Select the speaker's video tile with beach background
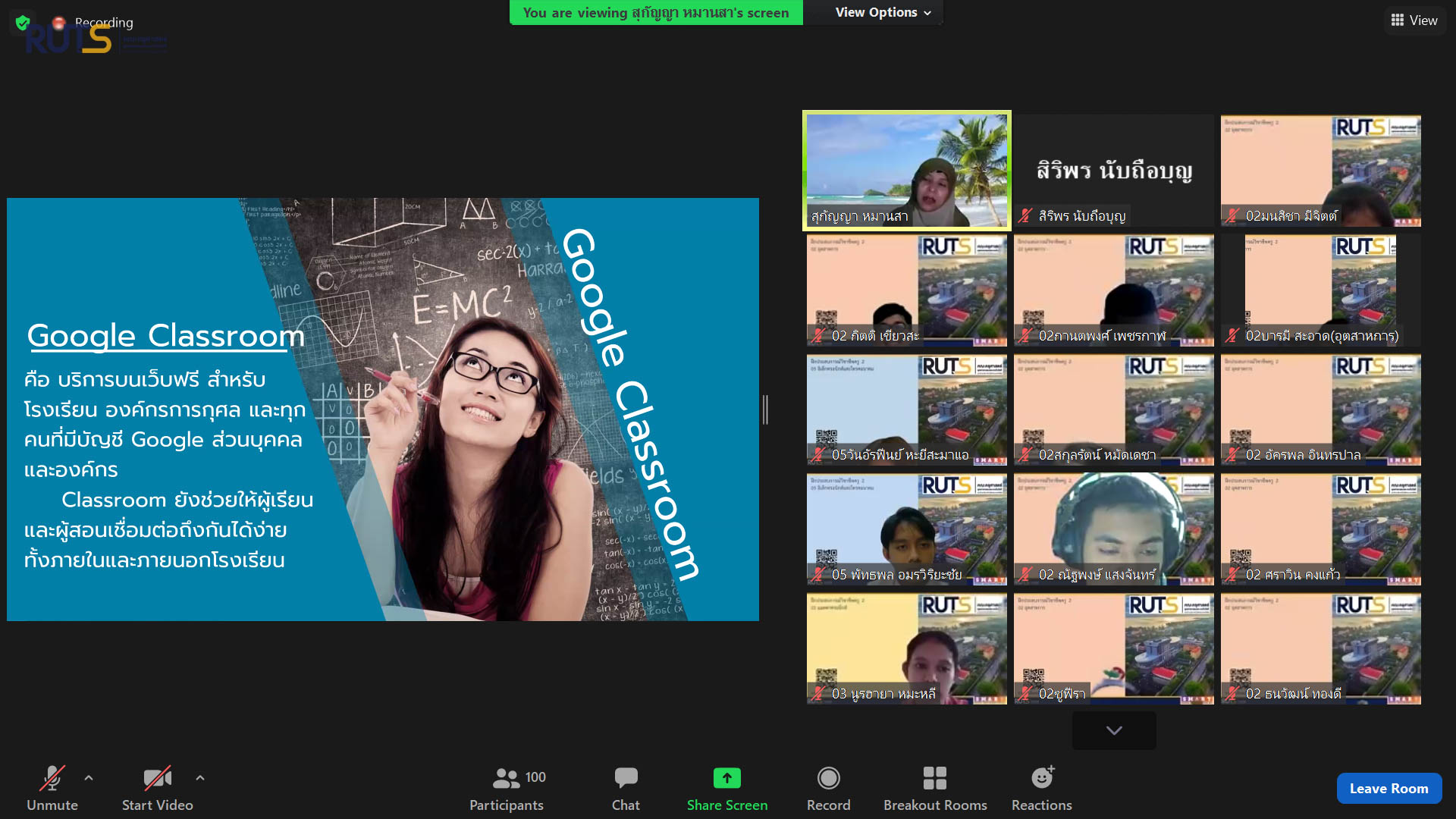Image resolution: width=1456 pixels, height=819 pixels. coord(906,171)
